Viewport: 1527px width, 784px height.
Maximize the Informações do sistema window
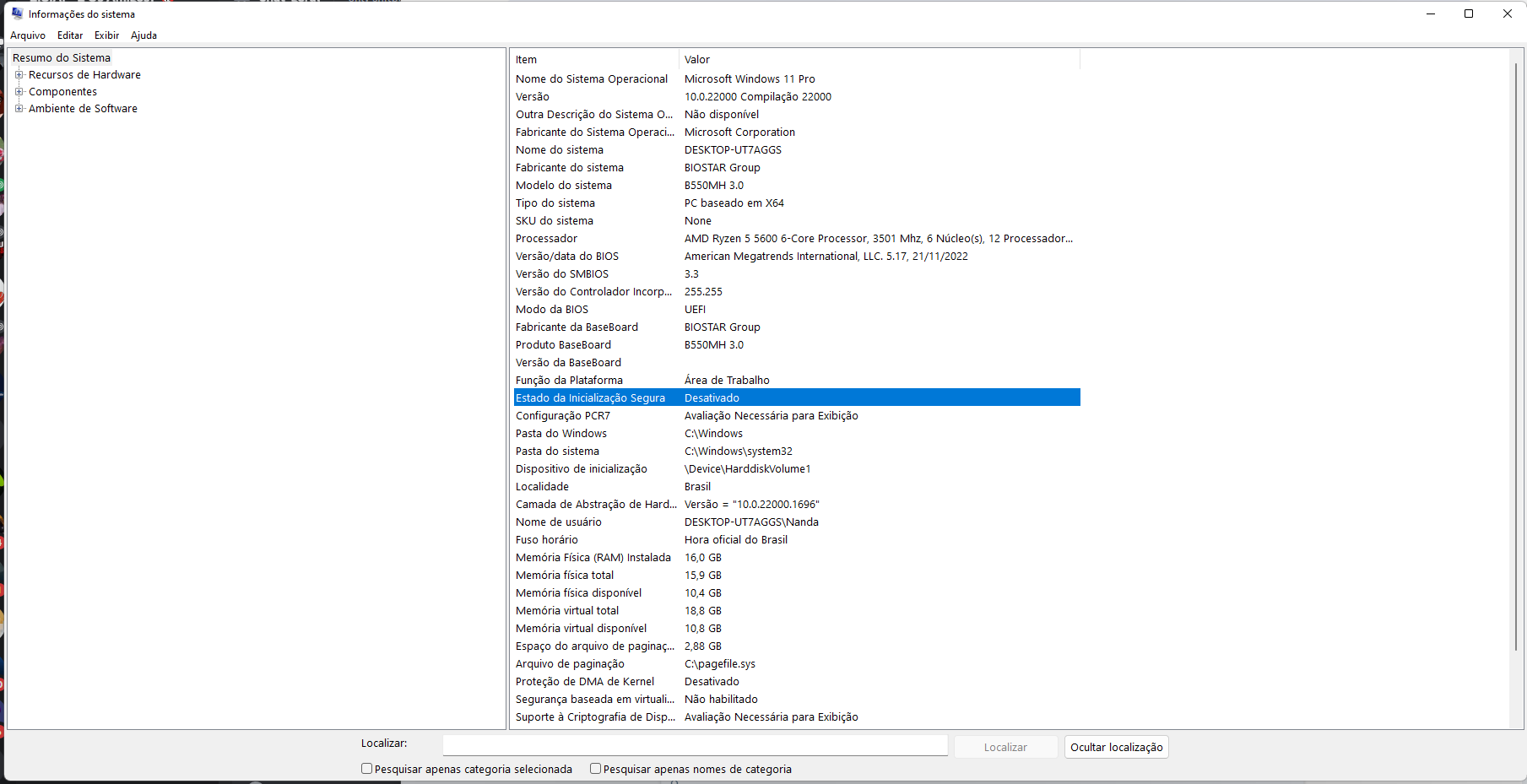[1469, 14]
